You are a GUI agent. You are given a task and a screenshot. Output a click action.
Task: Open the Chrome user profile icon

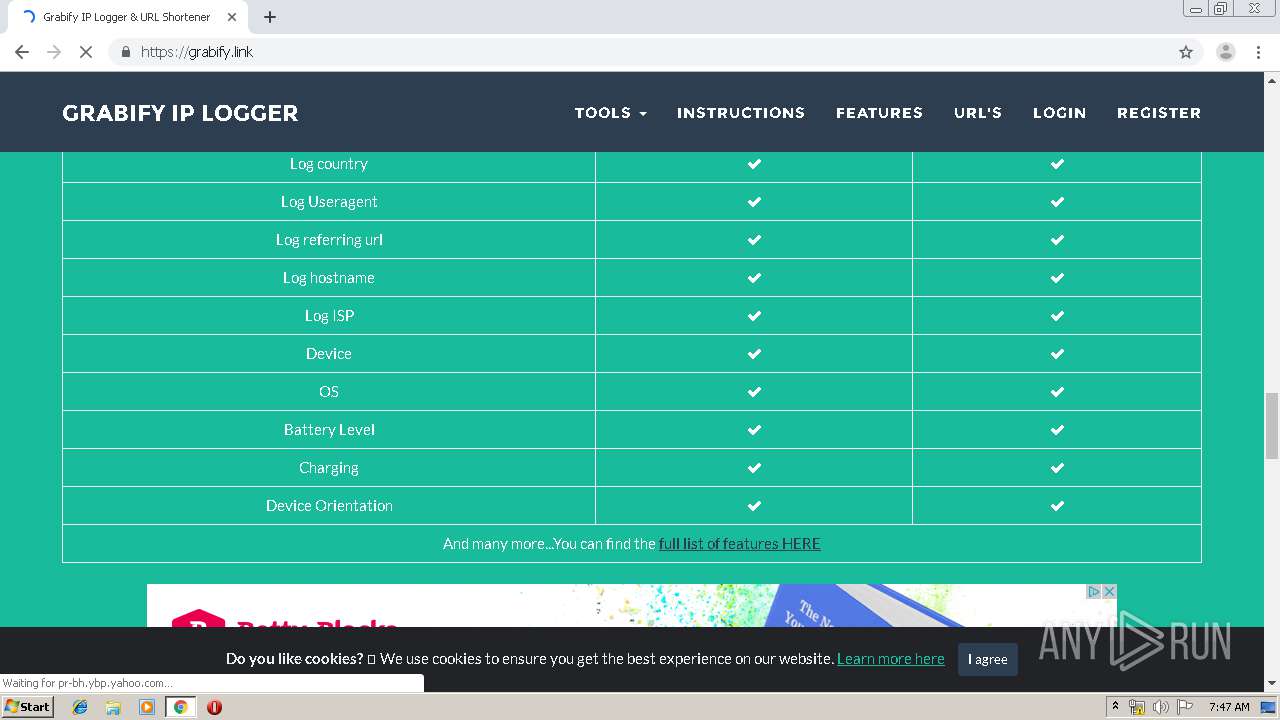tap(1226, 52)
